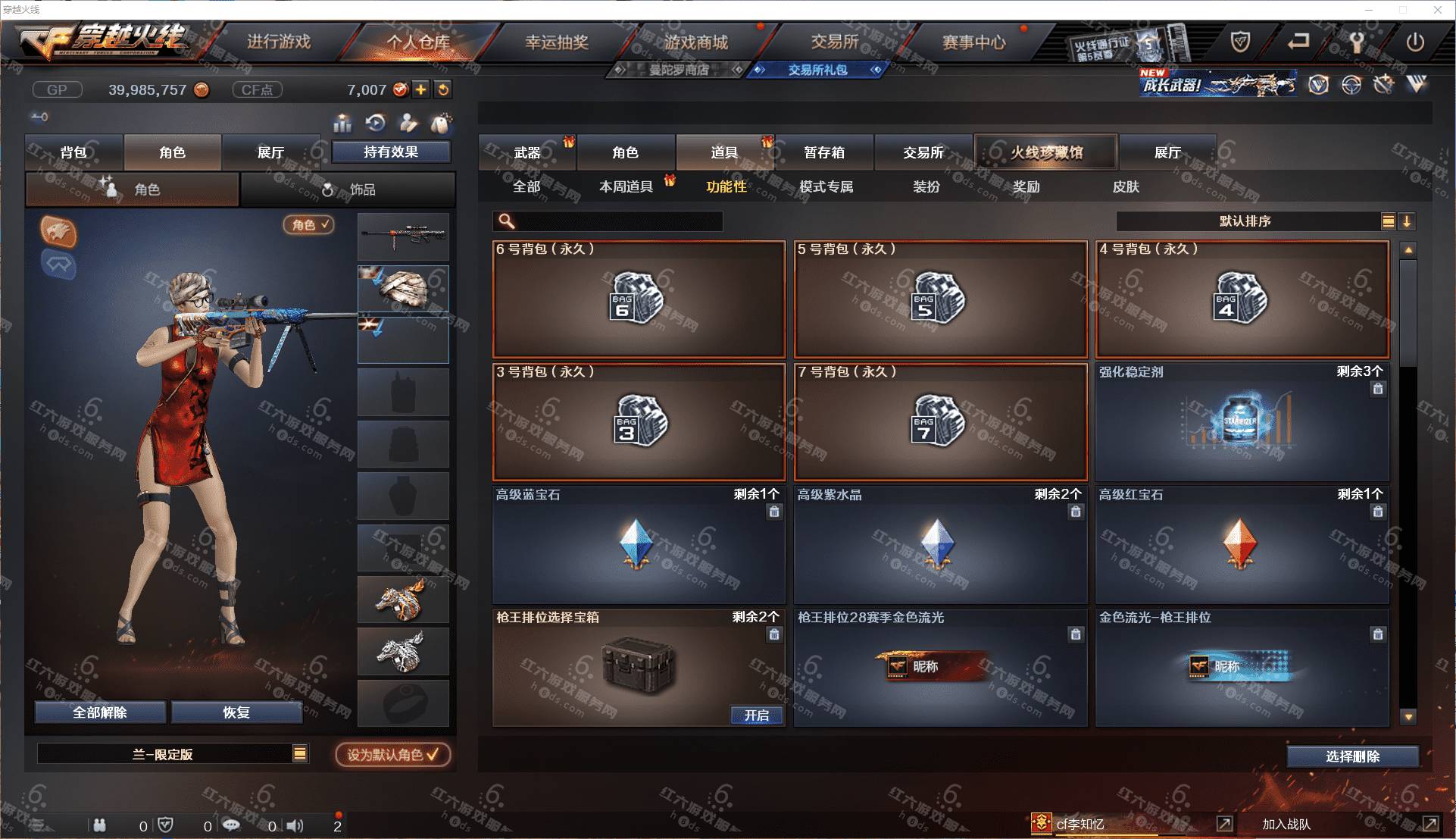Click the plus icon to recharge CF点
Screen dimensions: 1456x839
click(421, 89)
